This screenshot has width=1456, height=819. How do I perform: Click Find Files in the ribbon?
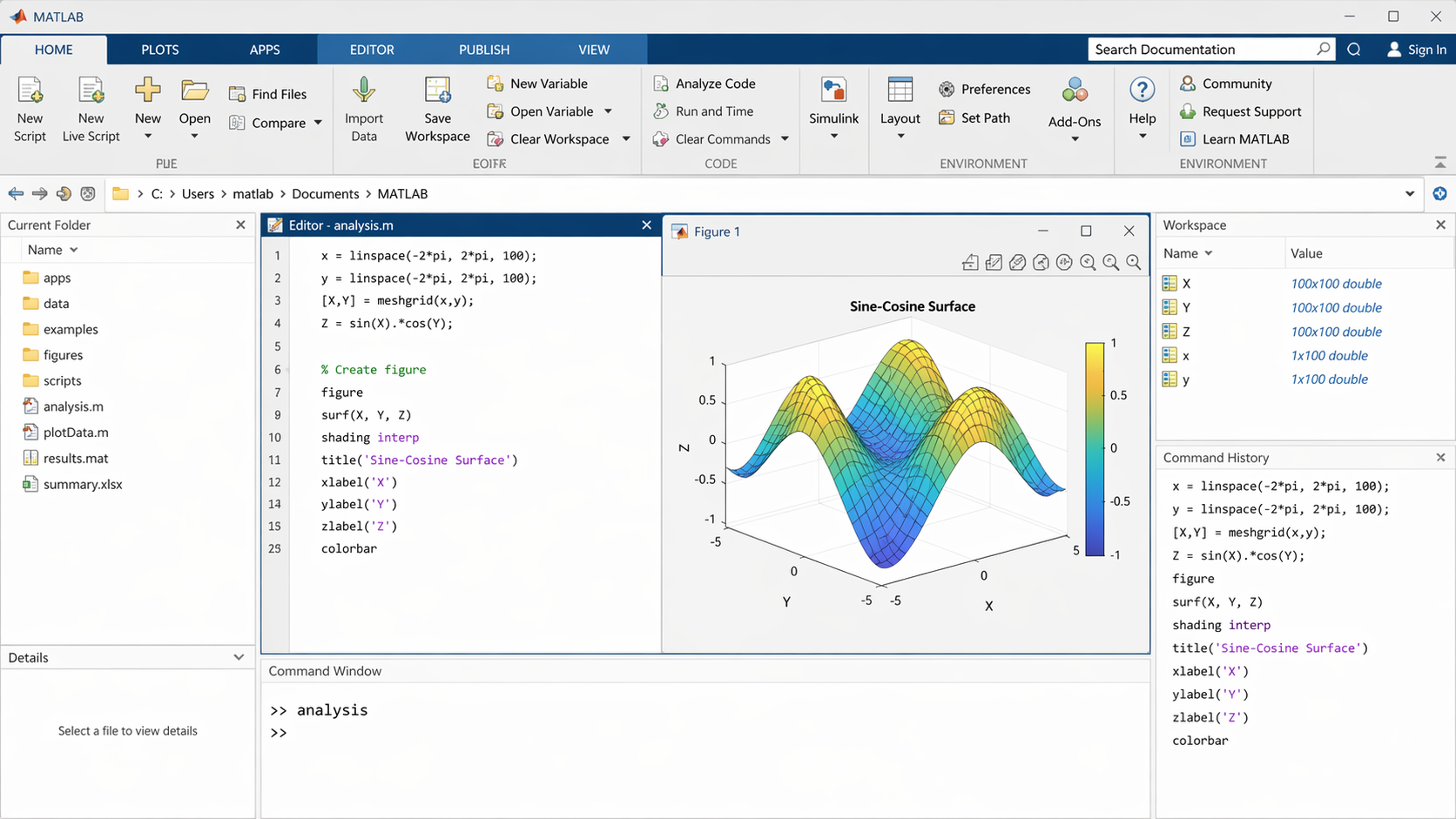(x=268, y=94)
